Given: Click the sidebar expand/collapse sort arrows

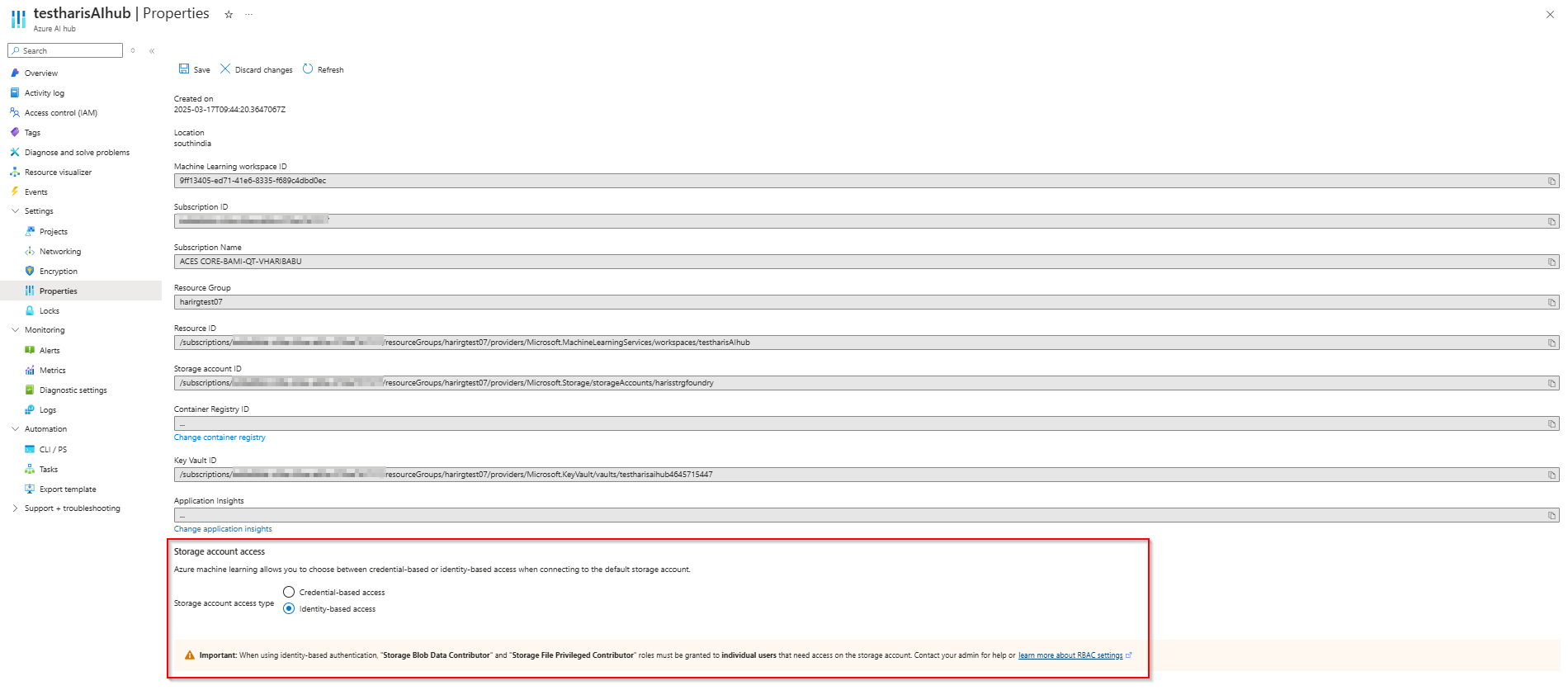Looking at the screenshot, I should click(133, 51).
